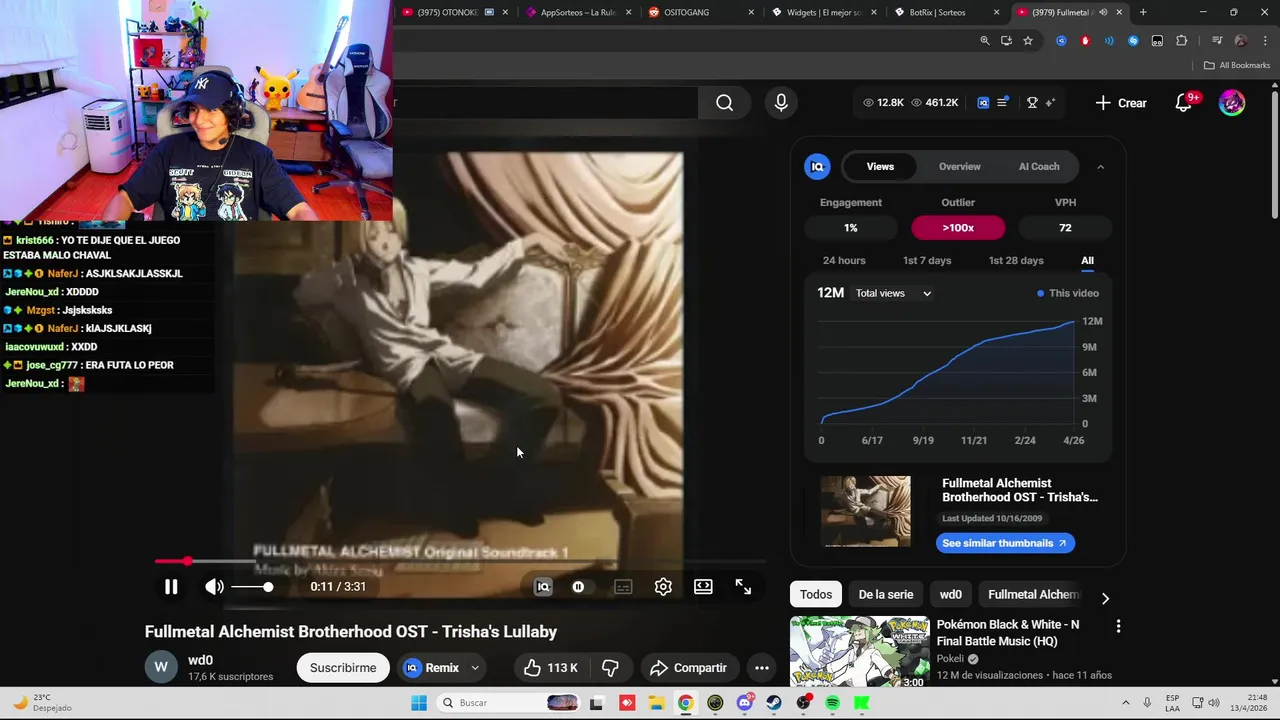Image resolution: width=1280 pixels, height=720 pixels.
Task: Select the 24 hours time range
Action: (844, 261)
